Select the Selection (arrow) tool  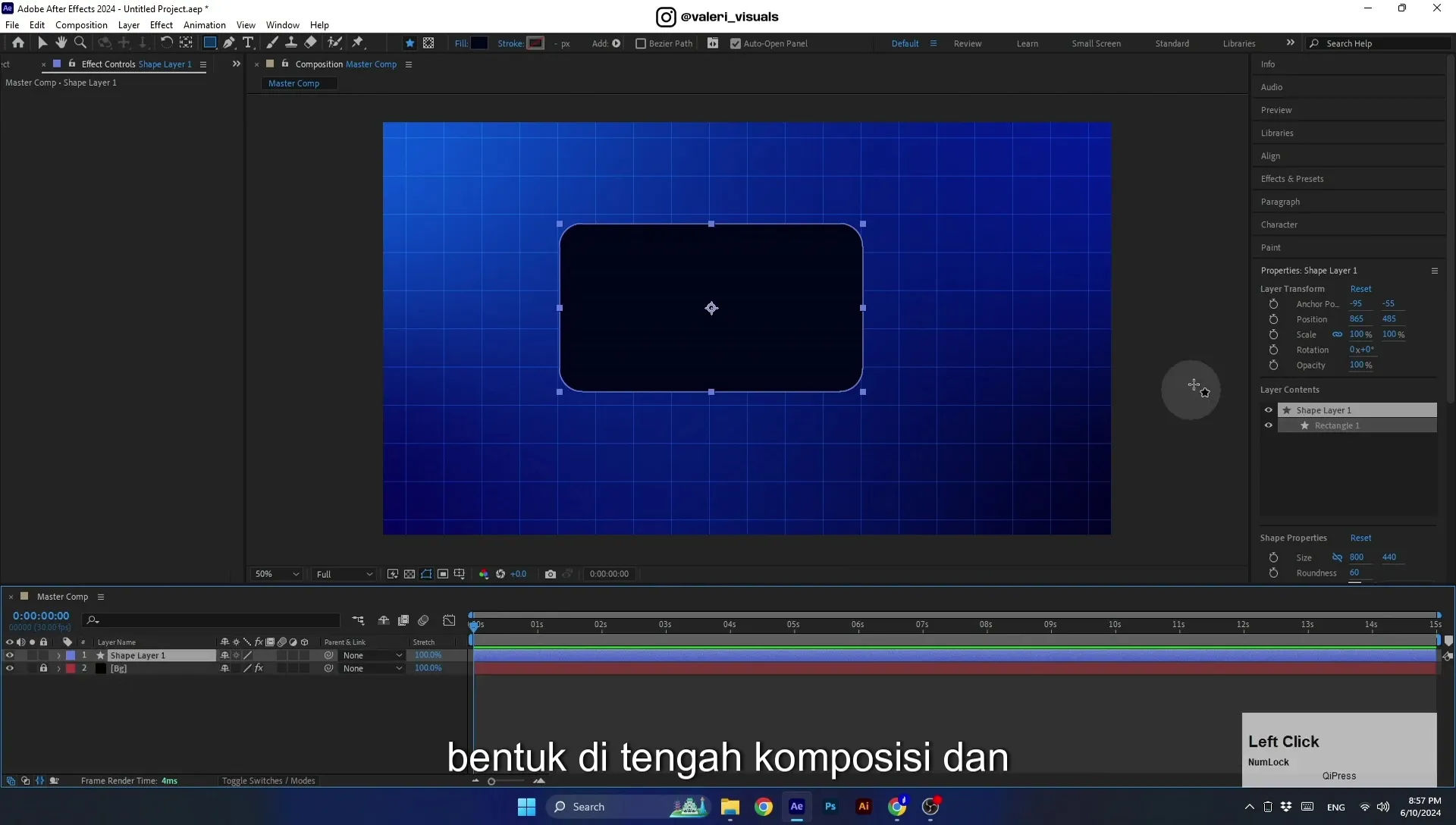coord(42,43)
